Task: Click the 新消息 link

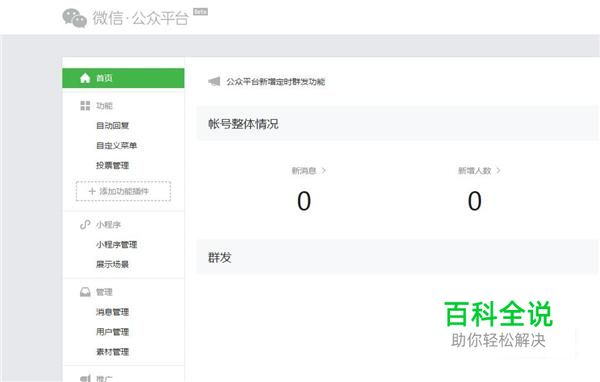Action: (x=304, y=171)
